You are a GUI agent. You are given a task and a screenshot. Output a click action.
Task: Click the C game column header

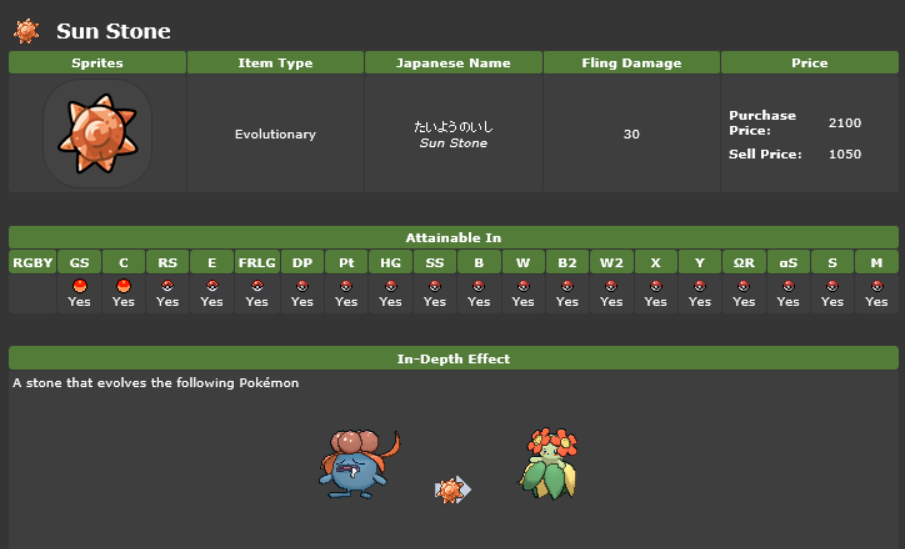tap(124, 263)
